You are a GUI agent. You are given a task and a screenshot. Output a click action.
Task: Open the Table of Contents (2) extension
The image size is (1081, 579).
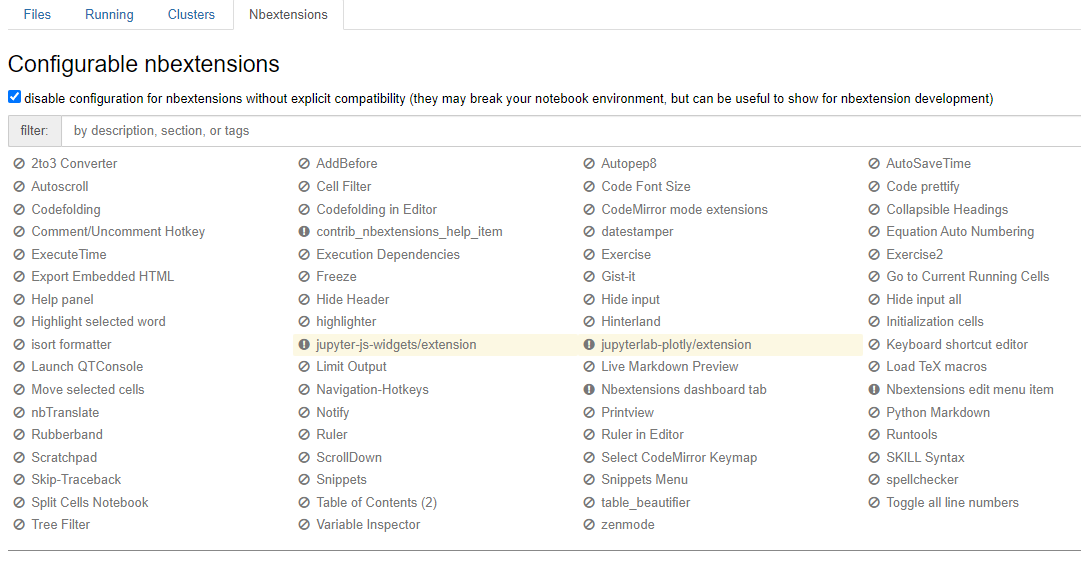(x=376, y=503)
